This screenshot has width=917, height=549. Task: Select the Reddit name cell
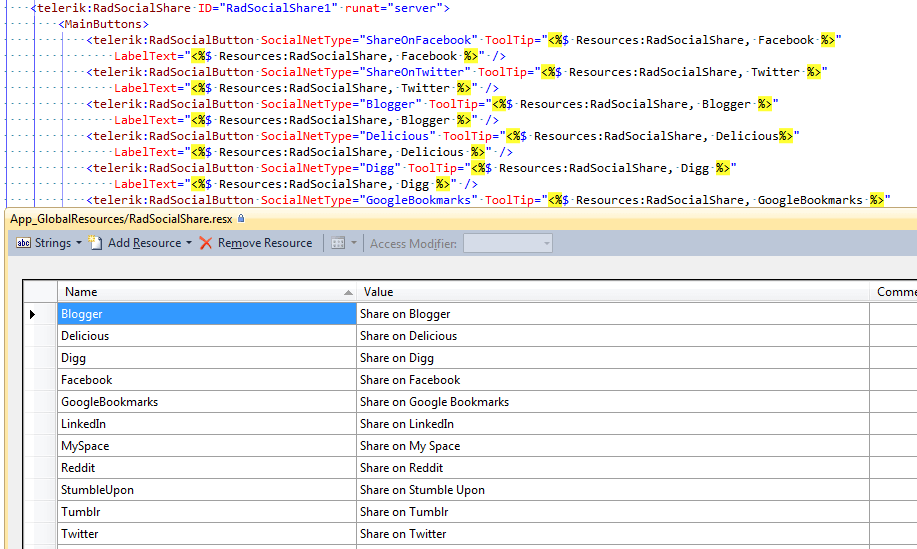206,468
